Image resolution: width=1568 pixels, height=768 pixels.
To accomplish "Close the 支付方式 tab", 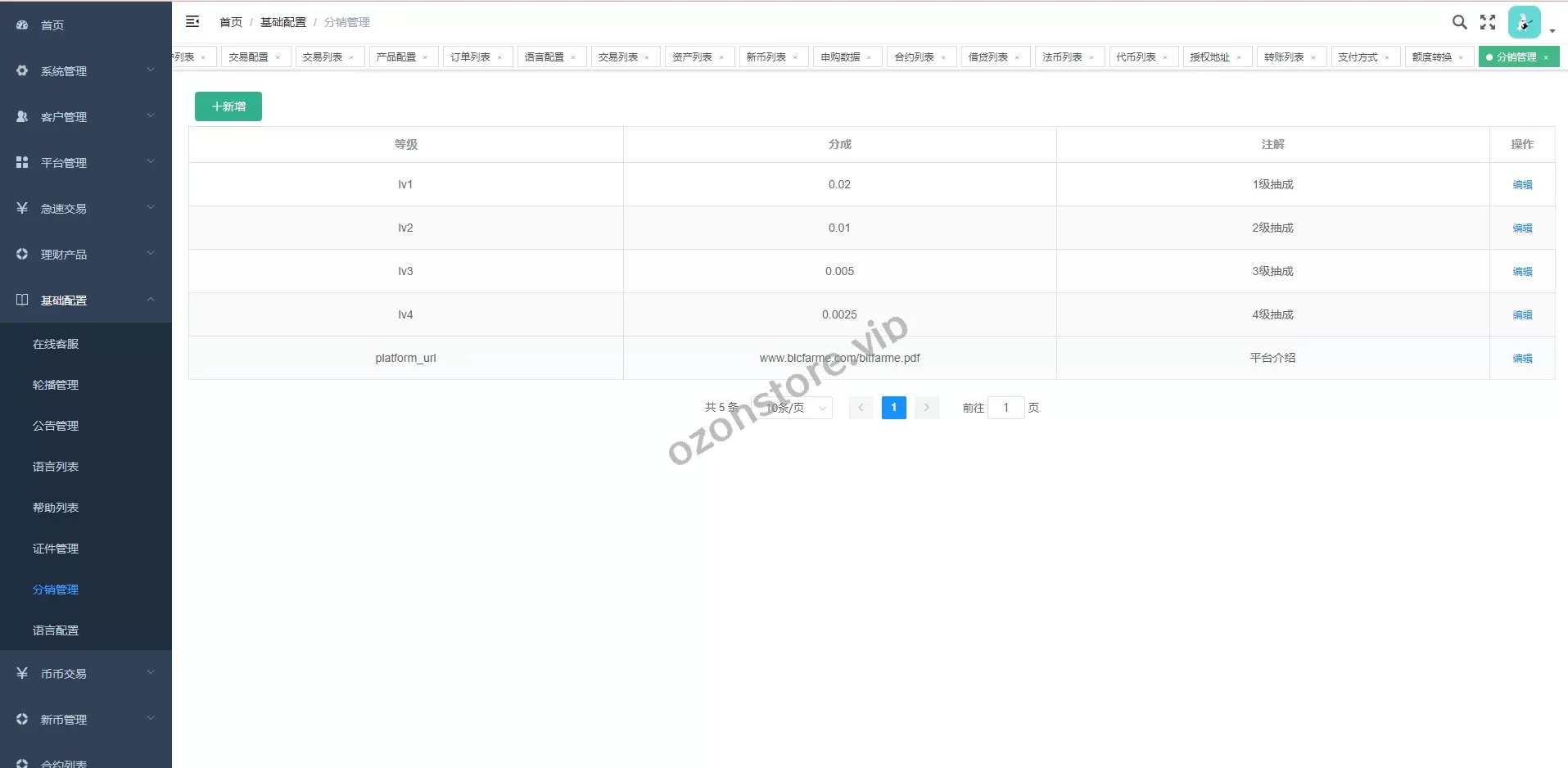I will [x=1387, y=57].
